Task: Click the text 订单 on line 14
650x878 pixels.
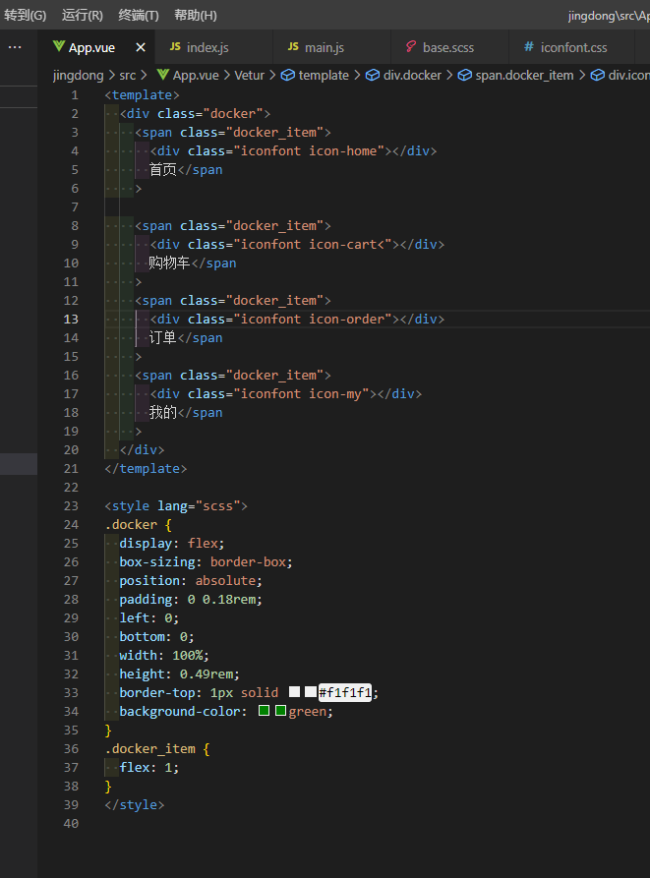Action: point(163,338)
